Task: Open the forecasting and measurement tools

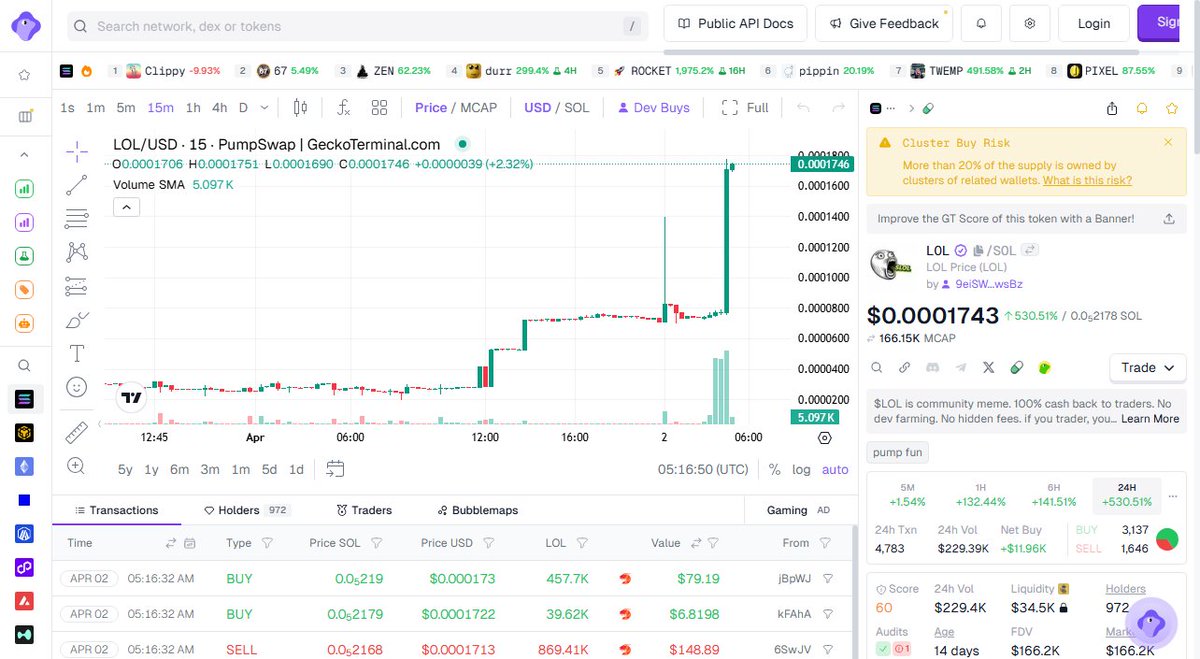Action: (77, 286)
